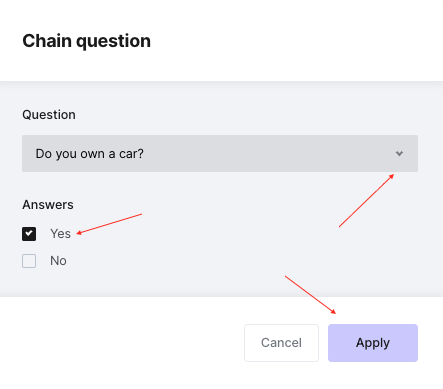Click the chevron arrow in the Question dropdown
This screenshot has width=443, height=389.
399,154
